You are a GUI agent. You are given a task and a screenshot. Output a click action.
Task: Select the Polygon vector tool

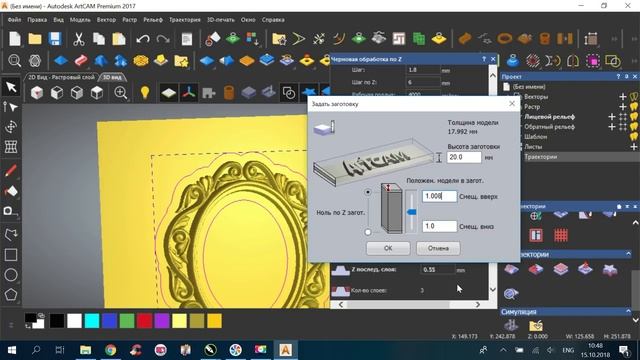(x=11, y=294)
